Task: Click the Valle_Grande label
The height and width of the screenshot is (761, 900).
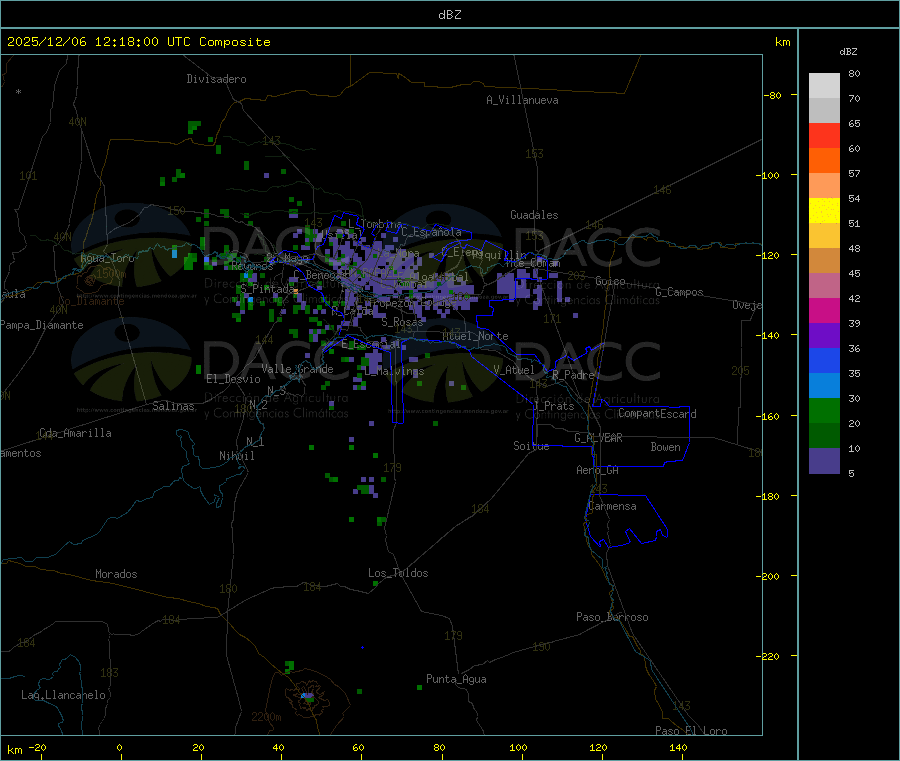Action: (x=297, y=369)
